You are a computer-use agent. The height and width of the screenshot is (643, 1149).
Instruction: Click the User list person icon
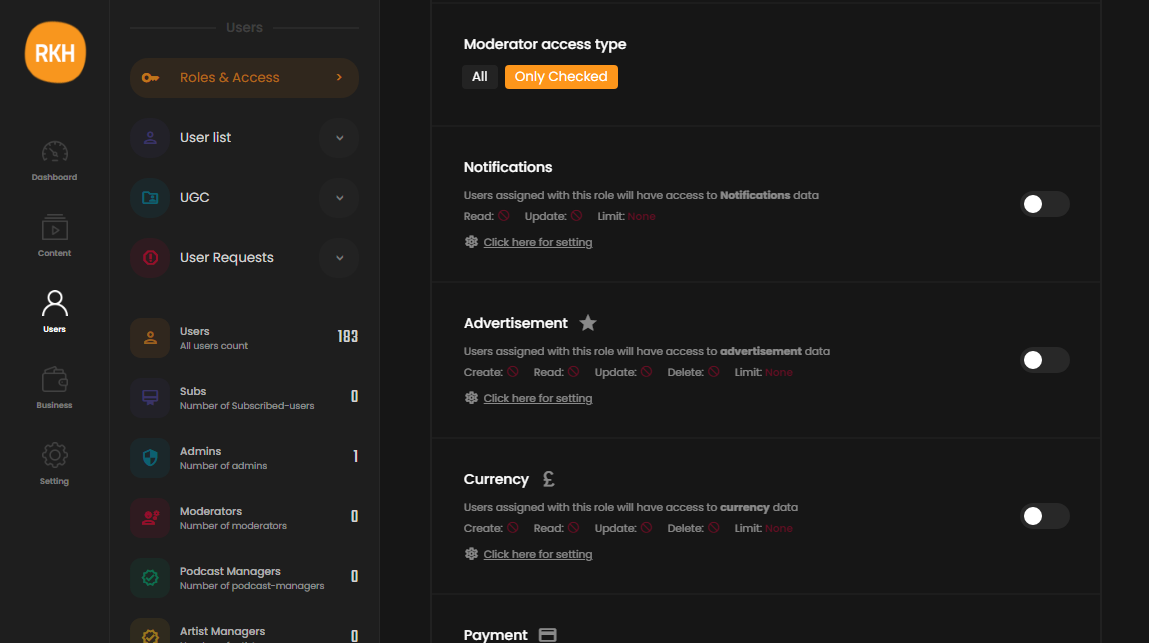click(150, 138)
